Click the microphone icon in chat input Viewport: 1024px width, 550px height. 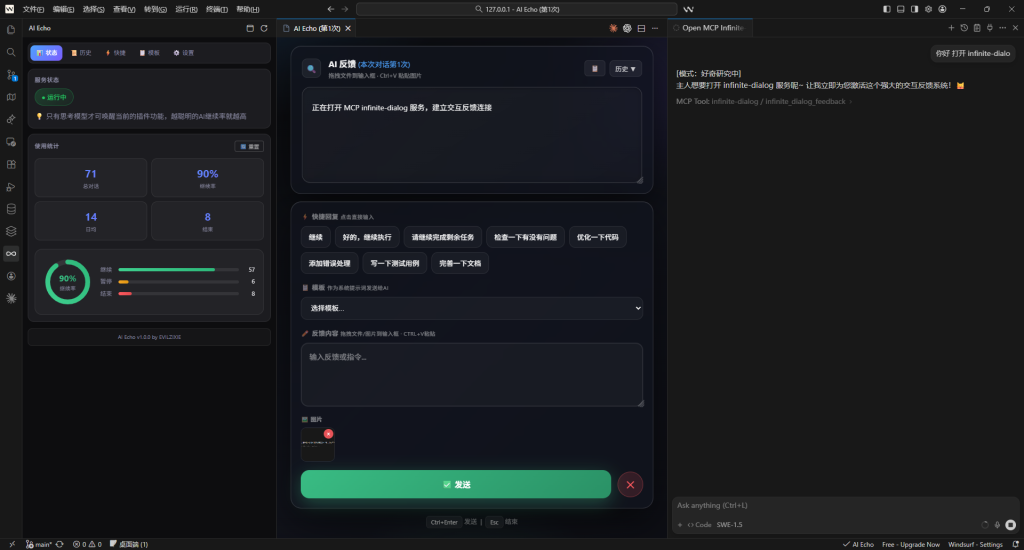(x=997, y=524)
